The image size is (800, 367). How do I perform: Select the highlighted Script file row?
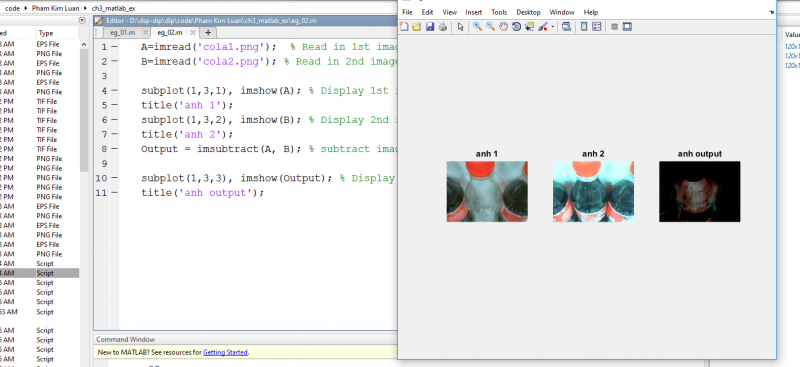point(39,273)
